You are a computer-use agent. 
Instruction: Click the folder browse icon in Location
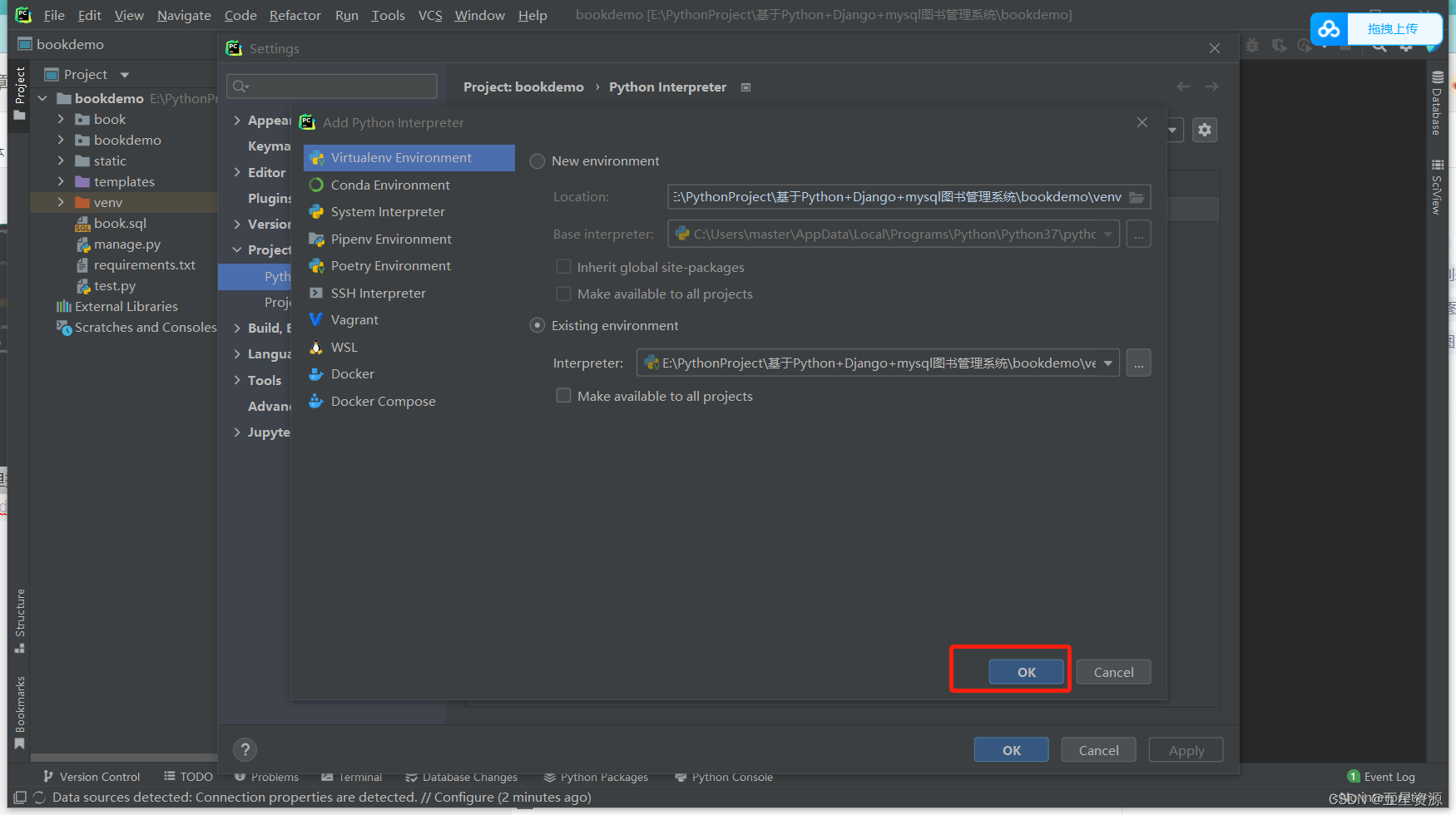coord(1137,197)
